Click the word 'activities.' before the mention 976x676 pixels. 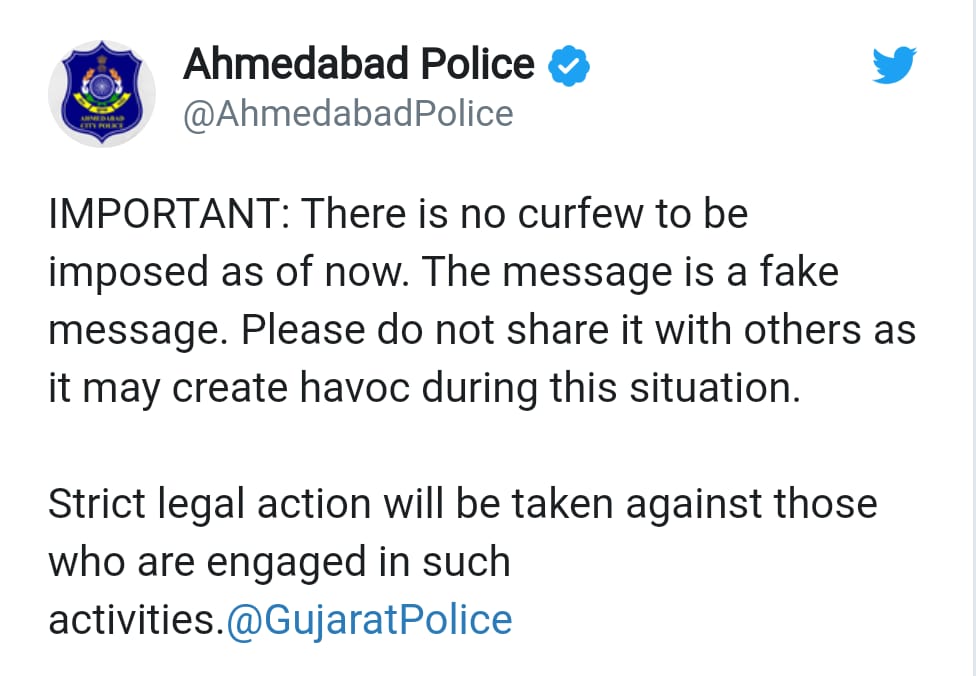click(136, 621)
